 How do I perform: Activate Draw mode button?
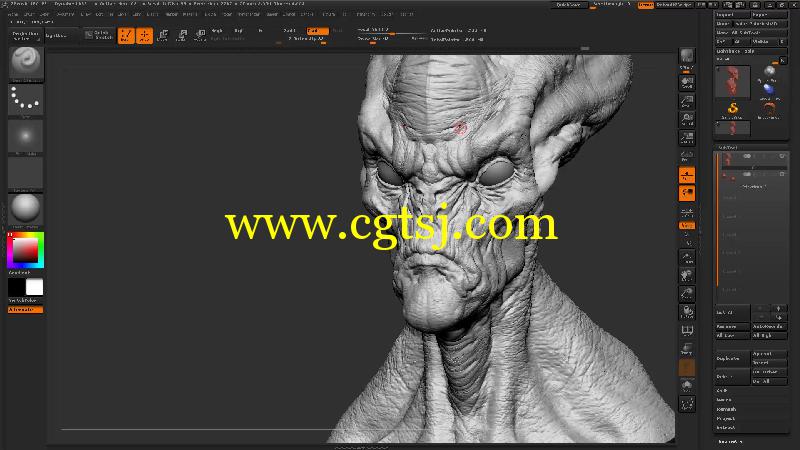[x=144, y=35]
